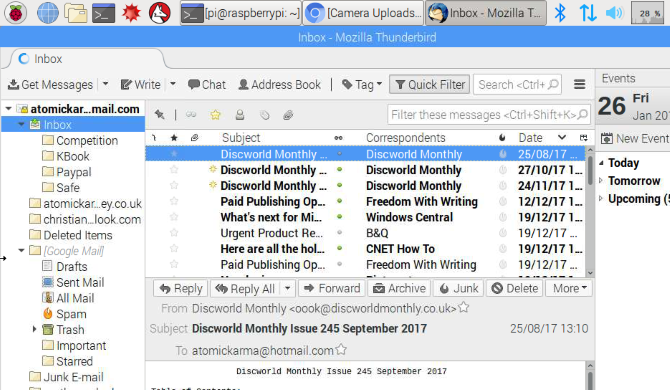
Task: Toggle the attachment filter paperclip icon
Action: pos(288,114)
